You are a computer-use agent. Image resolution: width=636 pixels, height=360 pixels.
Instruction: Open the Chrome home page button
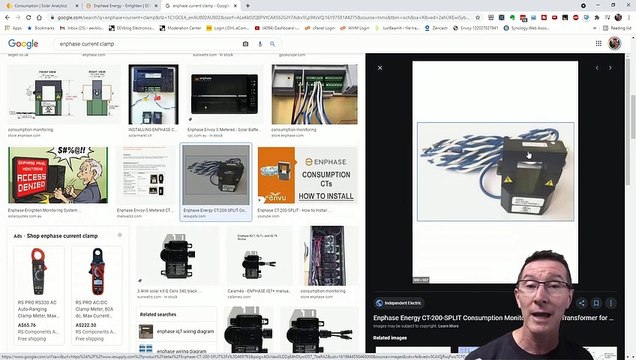click(39, 17)
